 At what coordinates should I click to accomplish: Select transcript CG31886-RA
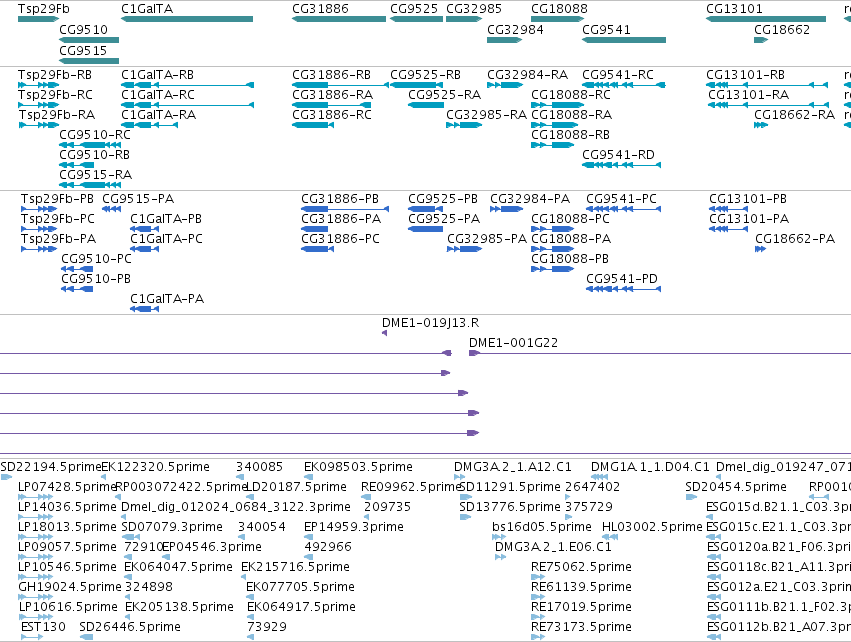[332, 94]
